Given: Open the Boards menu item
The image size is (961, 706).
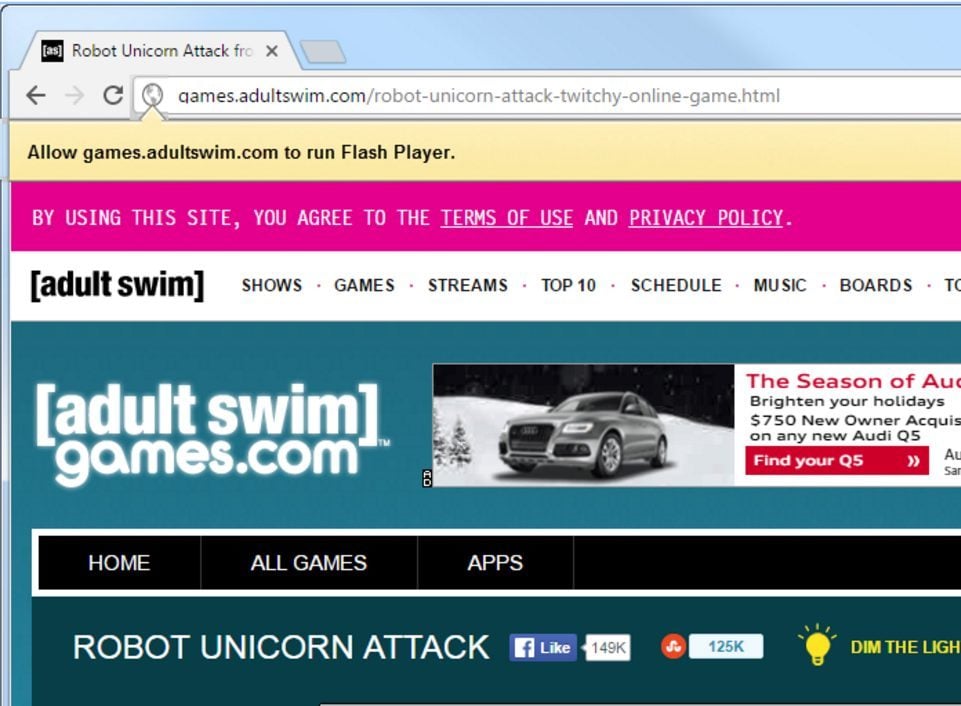Looking at the screenshot, I should [x=876, y=286].
